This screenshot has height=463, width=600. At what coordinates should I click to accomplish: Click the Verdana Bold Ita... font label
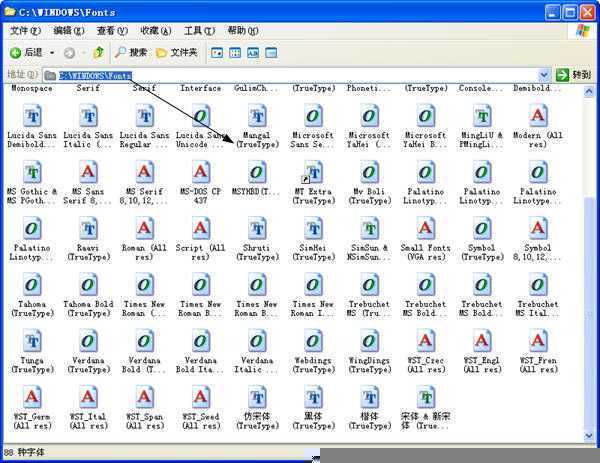[x=200, y=365]
